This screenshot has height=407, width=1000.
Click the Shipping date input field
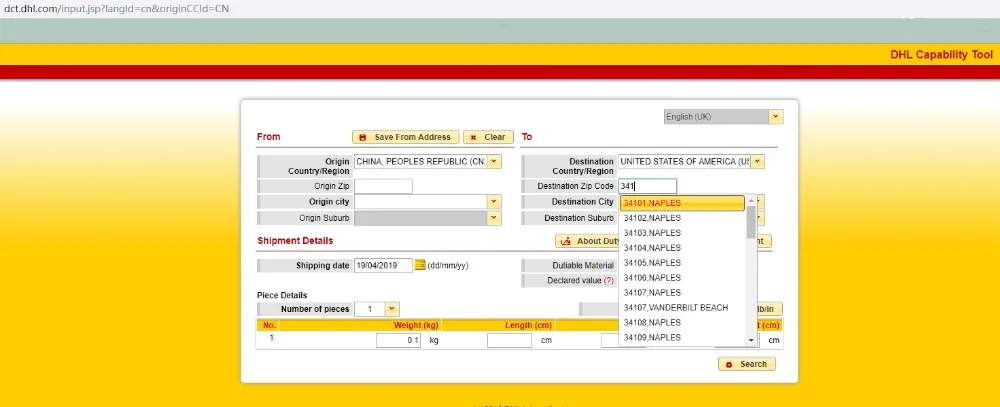point(383,265)
